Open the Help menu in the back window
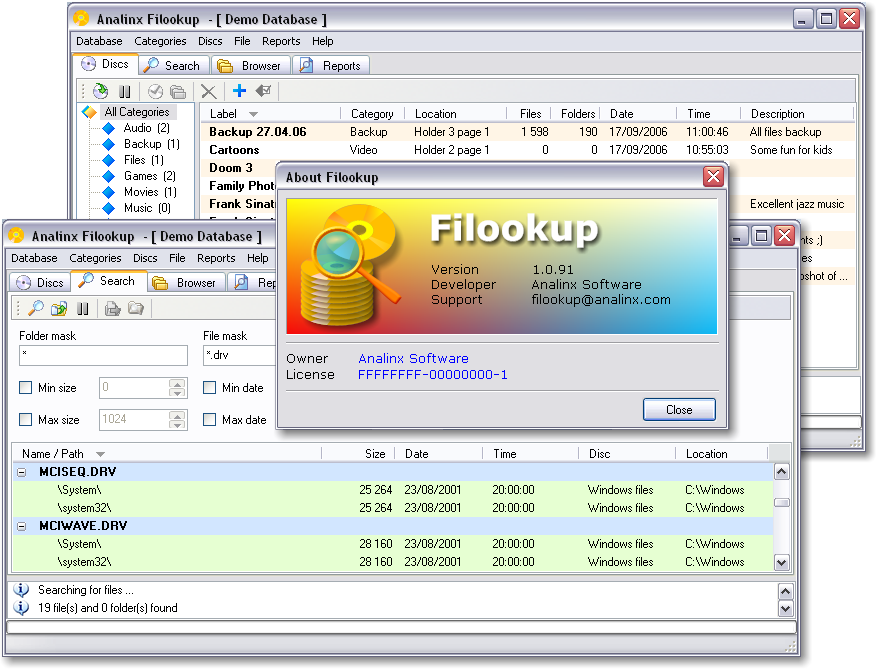This screenshot has width=878, height=669. [x=323, y=41]
